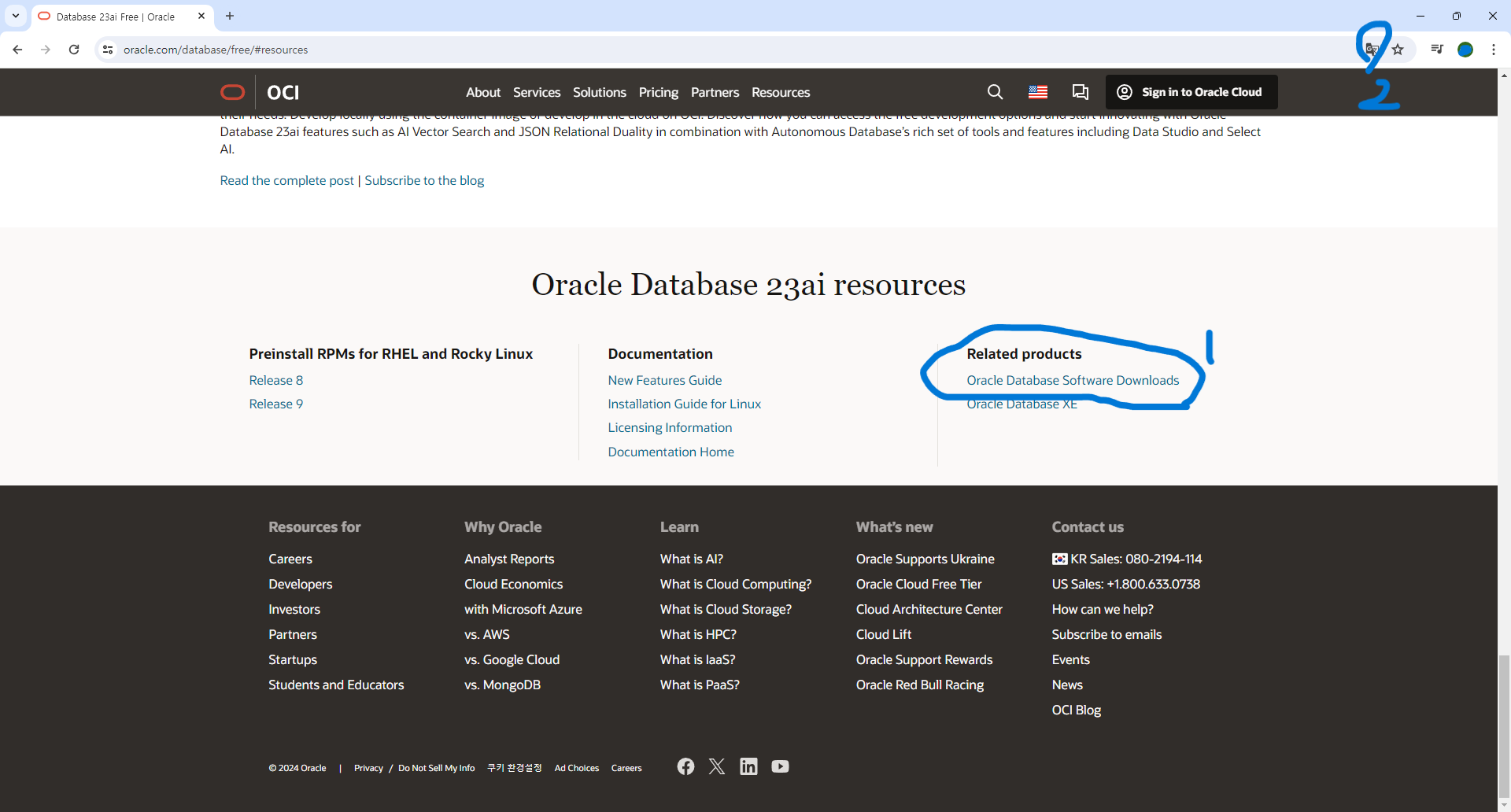Bookmark this page with star icon
Screen dimensions: 1511x812
1398,50
